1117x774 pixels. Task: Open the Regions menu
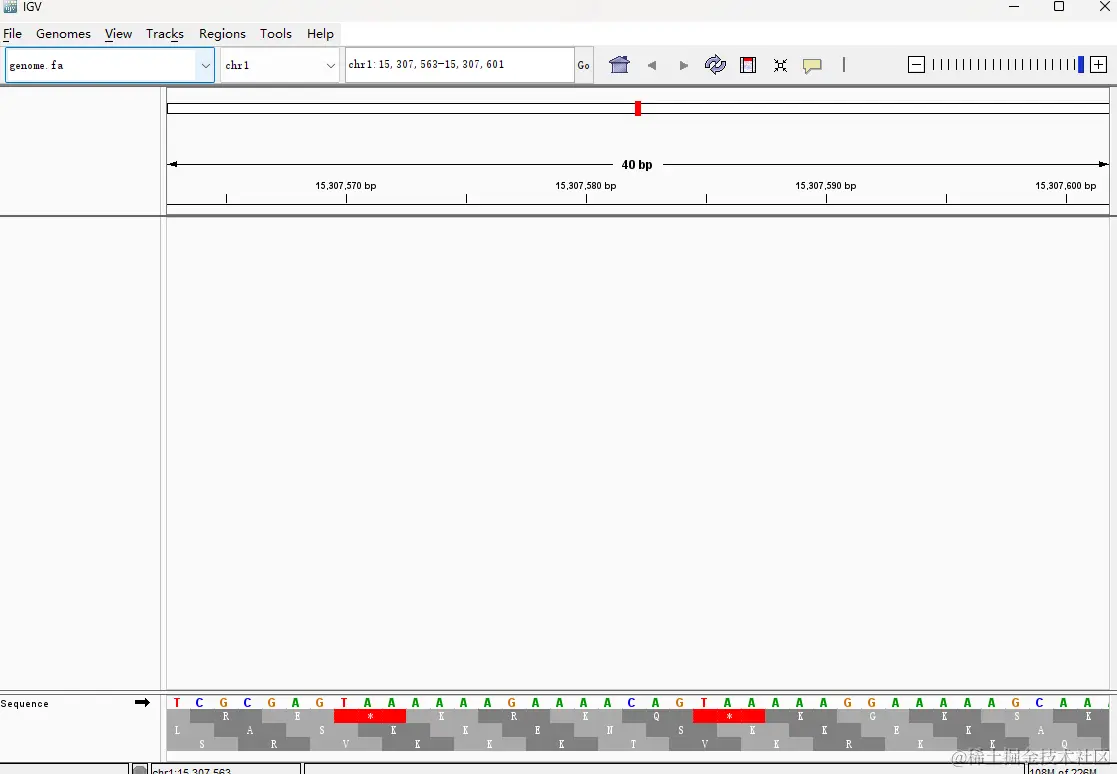(222, 33)
